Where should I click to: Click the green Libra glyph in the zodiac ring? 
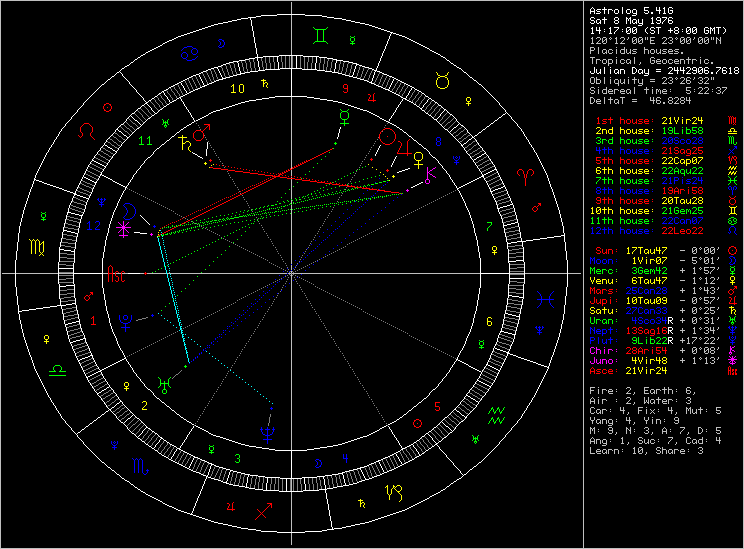pyautogui.click(x=57, y=371)
